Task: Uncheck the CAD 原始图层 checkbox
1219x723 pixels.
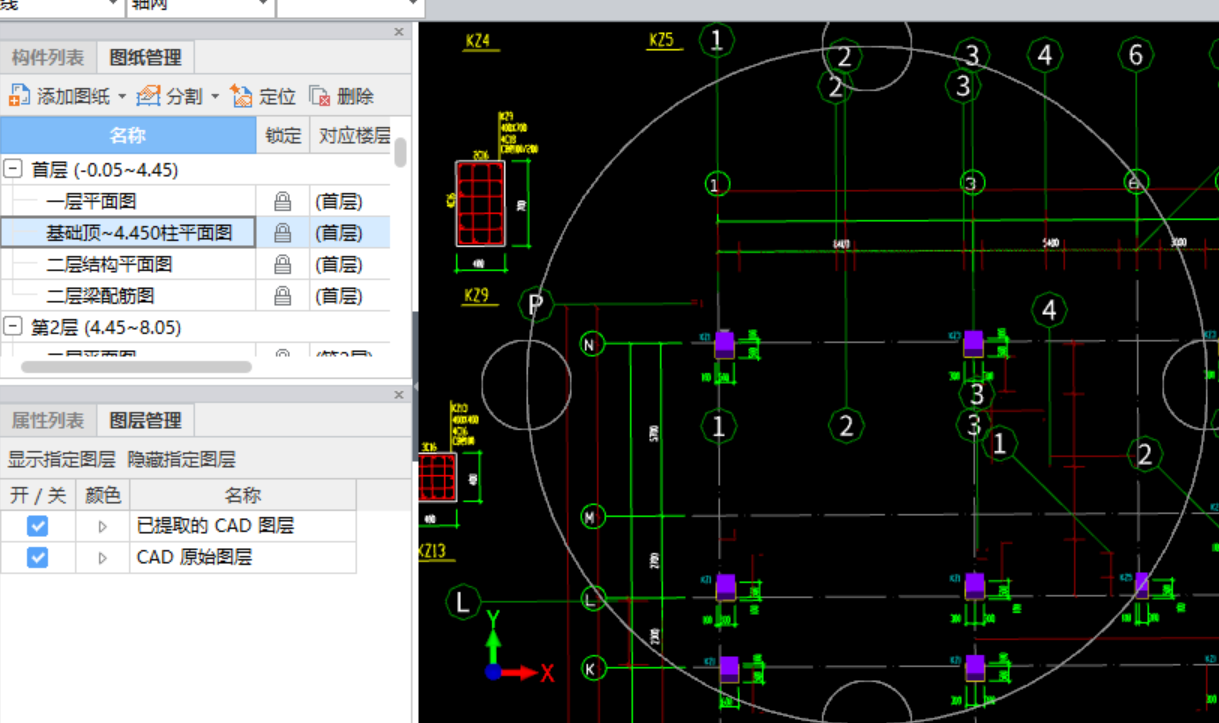Action: [37, 557]
